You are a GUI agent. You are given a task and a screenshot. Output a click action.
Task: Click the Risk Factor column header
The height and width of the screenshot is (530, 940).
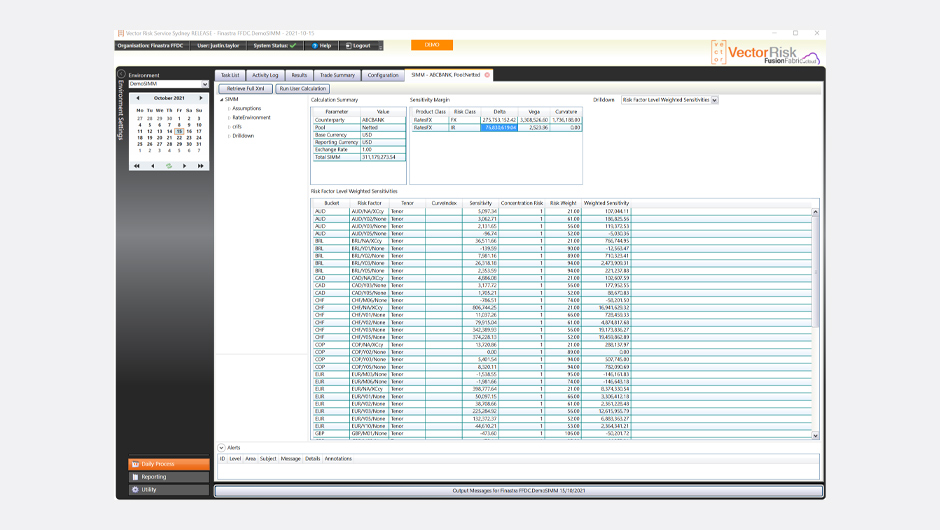(x=369, y=203)
